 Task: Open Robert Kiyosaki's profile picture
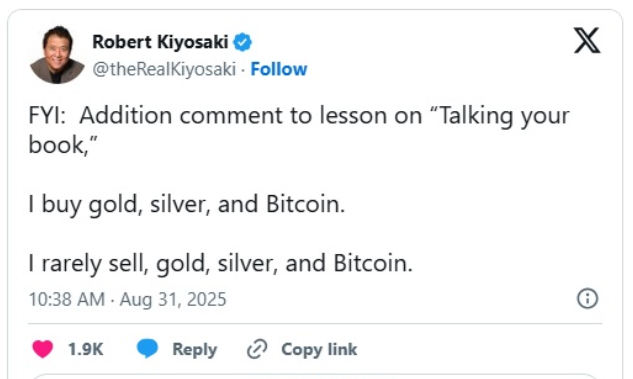coord(57,55)
